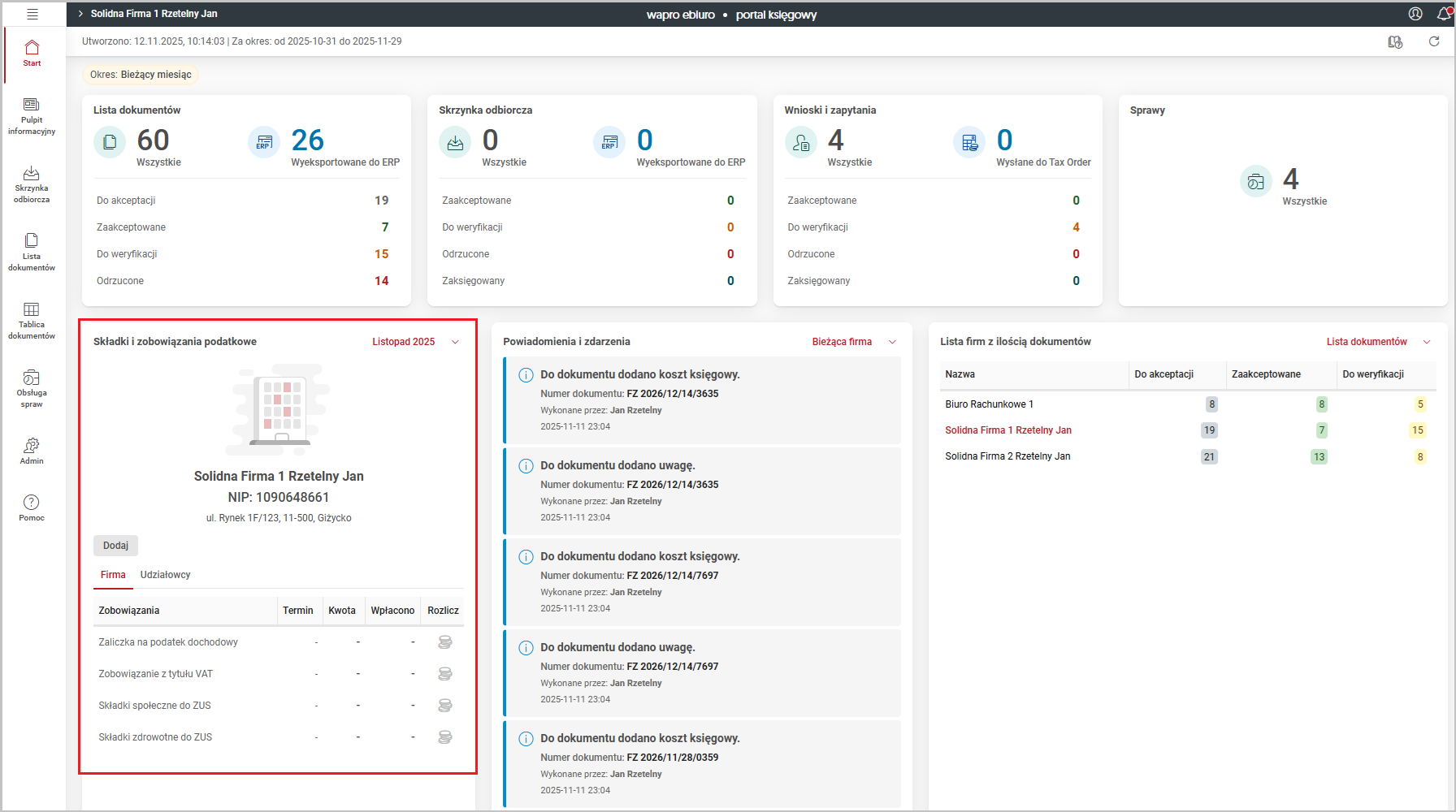Click the Pomoc help icon

click(x=32, y=508)
